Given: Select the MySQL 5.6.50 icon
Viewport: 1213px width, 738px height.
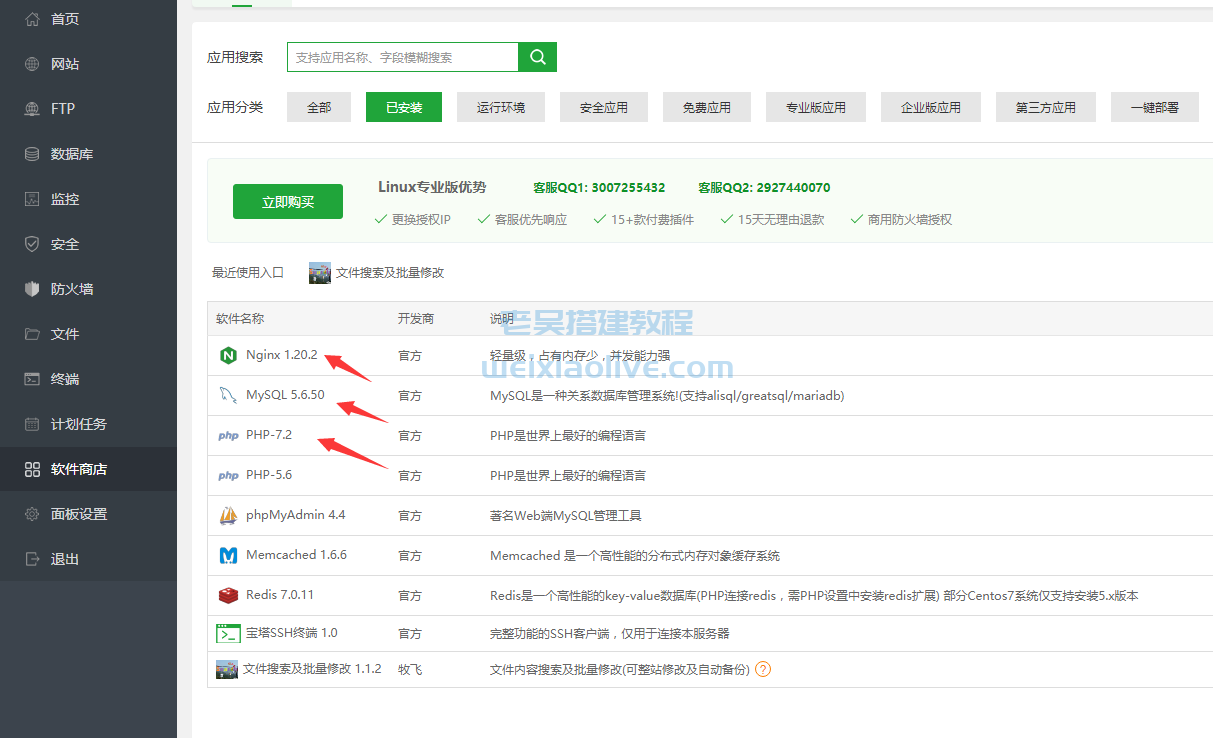Looking at the screenshot, I should (229, 395).
